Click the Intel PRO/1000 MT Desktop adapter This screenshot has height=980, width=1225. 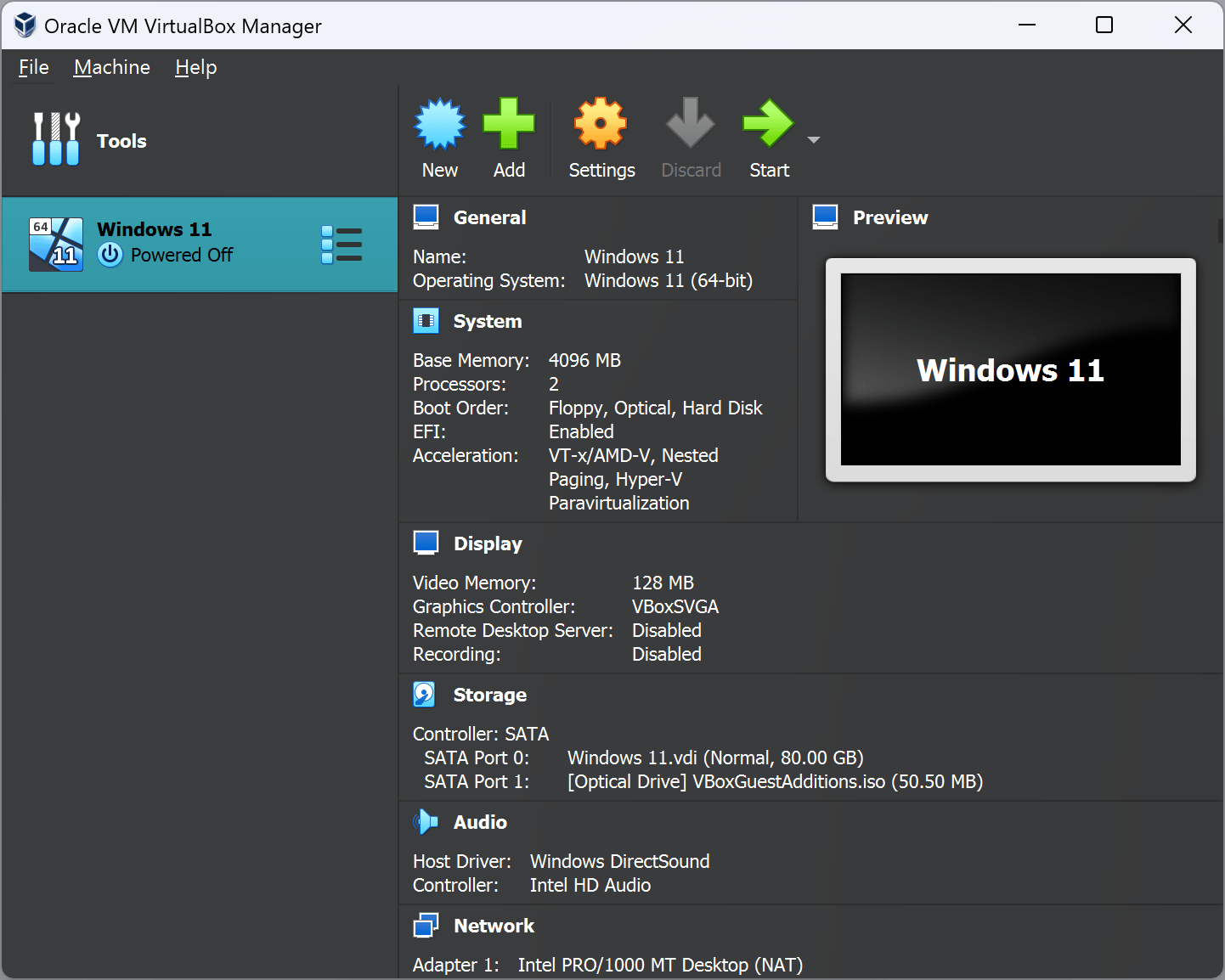660,965
